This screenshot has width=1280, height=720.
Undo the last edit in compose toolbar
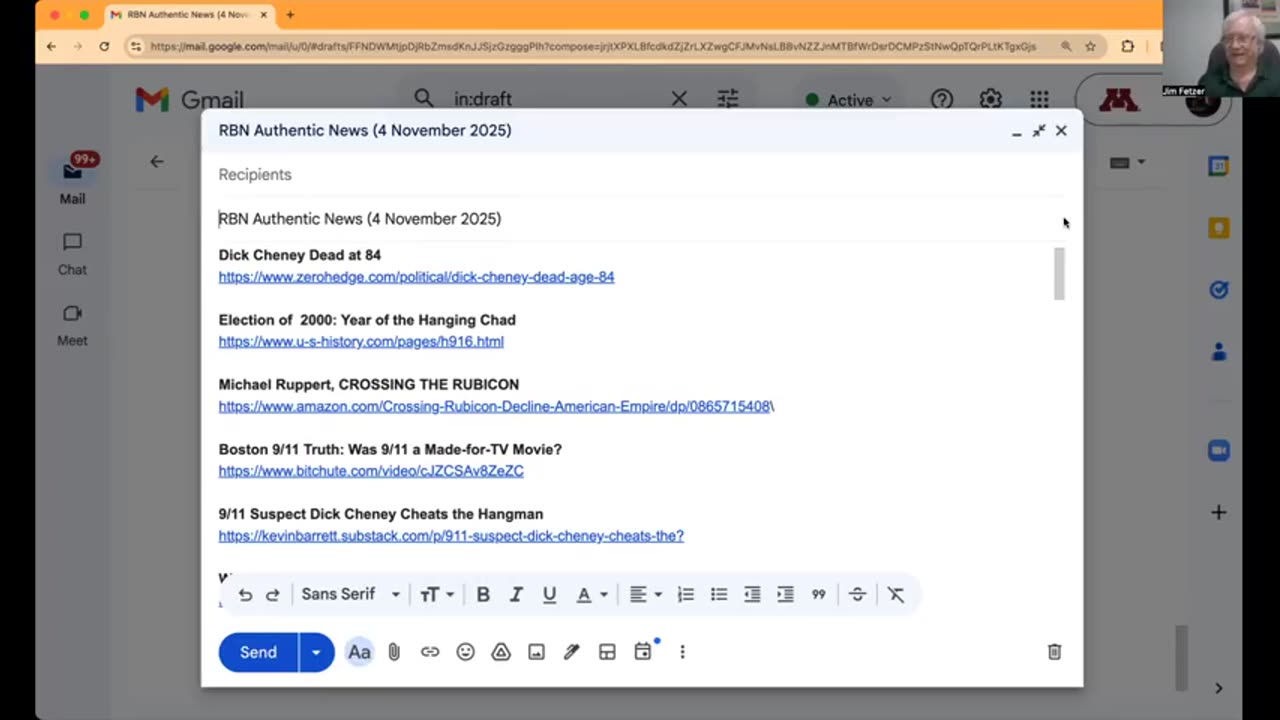click(245, 594)
